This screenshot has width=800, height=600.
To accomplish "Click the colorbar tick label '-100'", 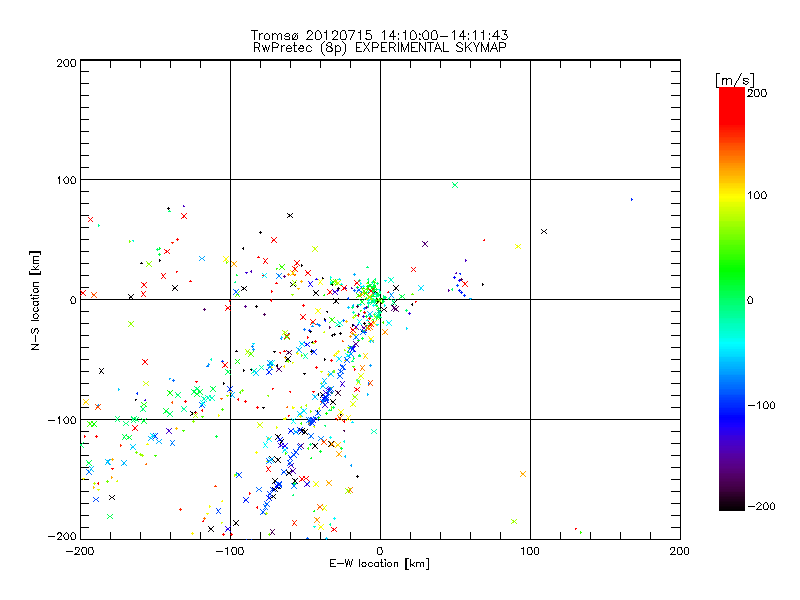I will tap(761, 406).
